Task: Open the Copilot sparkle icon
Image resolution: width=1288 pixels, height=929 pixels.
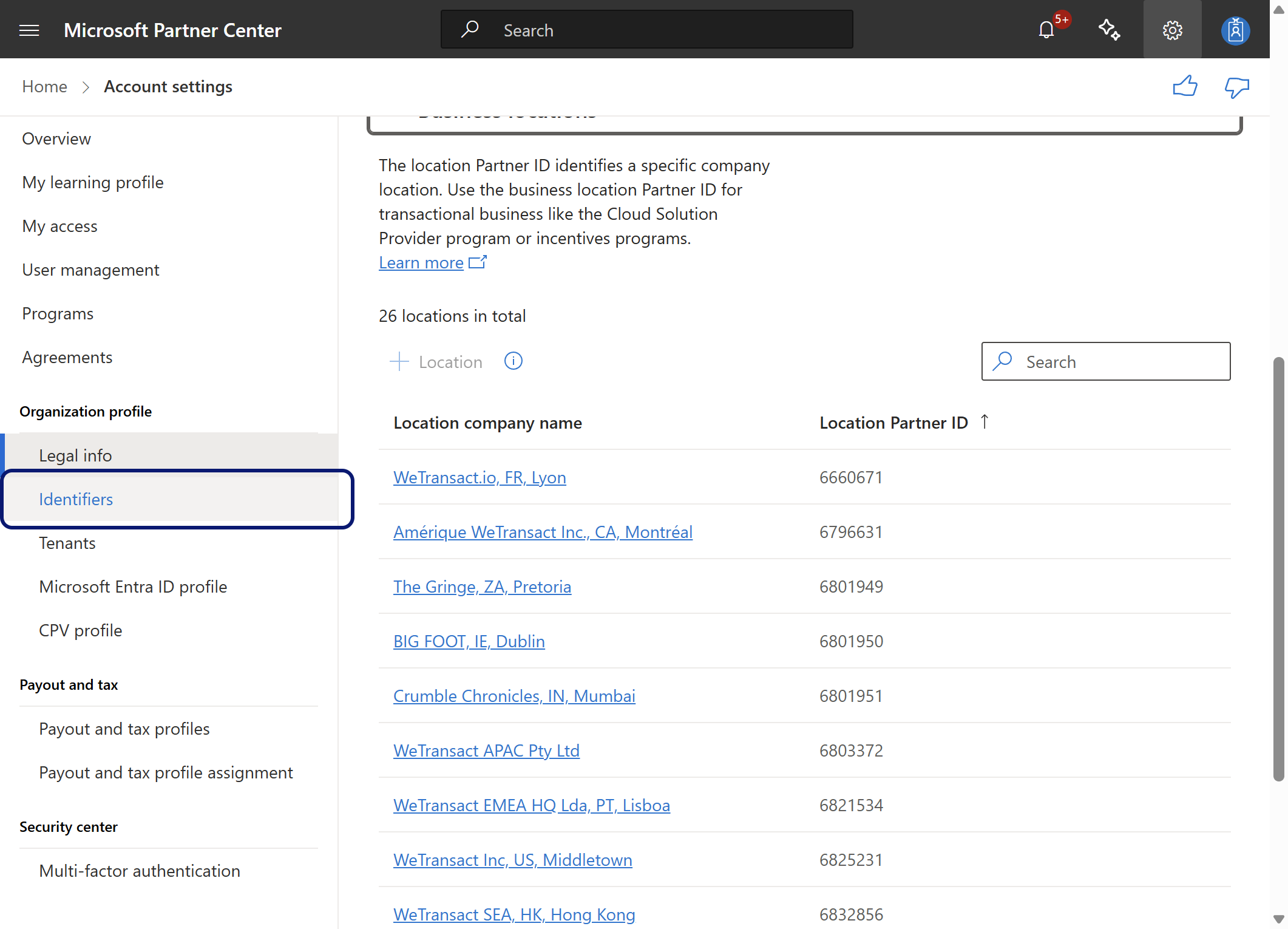Action: (x=1110, y=30)
